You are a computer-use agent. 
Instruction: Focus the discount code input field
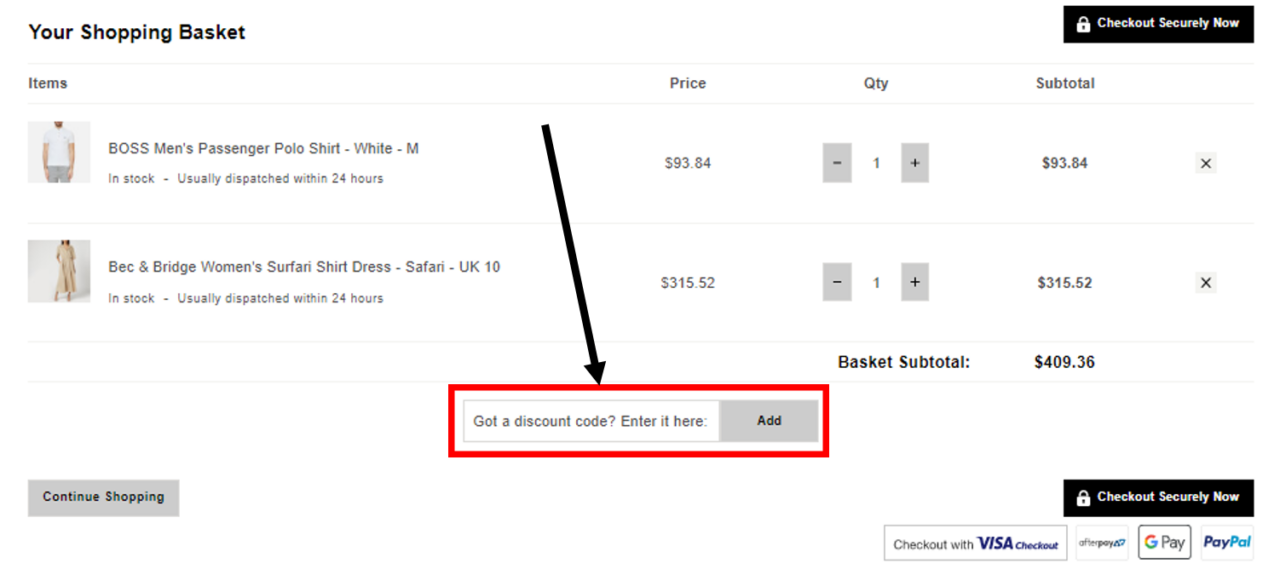tap(591, 421)
